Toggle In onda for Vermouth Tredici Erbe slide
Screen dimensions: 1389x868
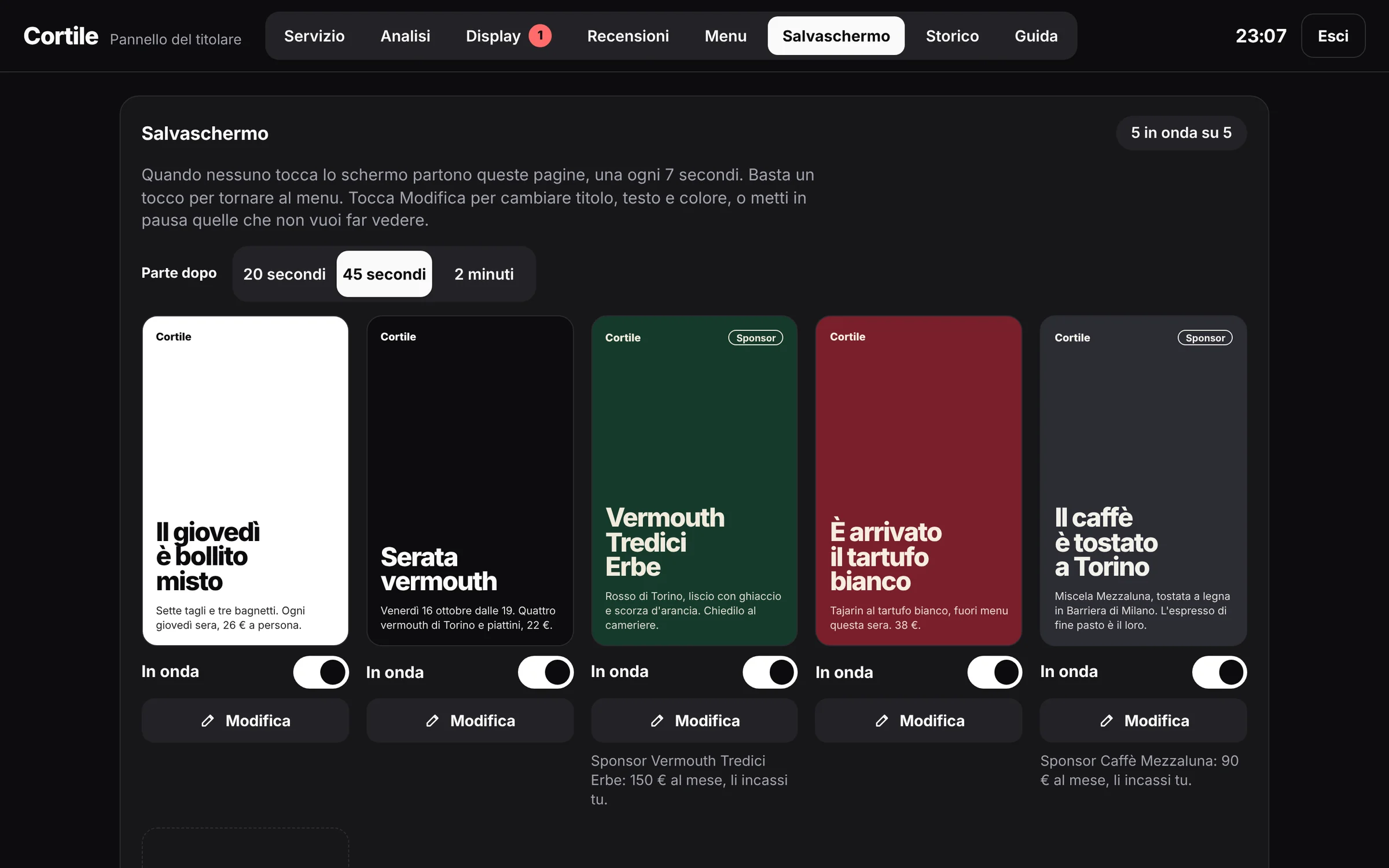click(x=770, y=672)
